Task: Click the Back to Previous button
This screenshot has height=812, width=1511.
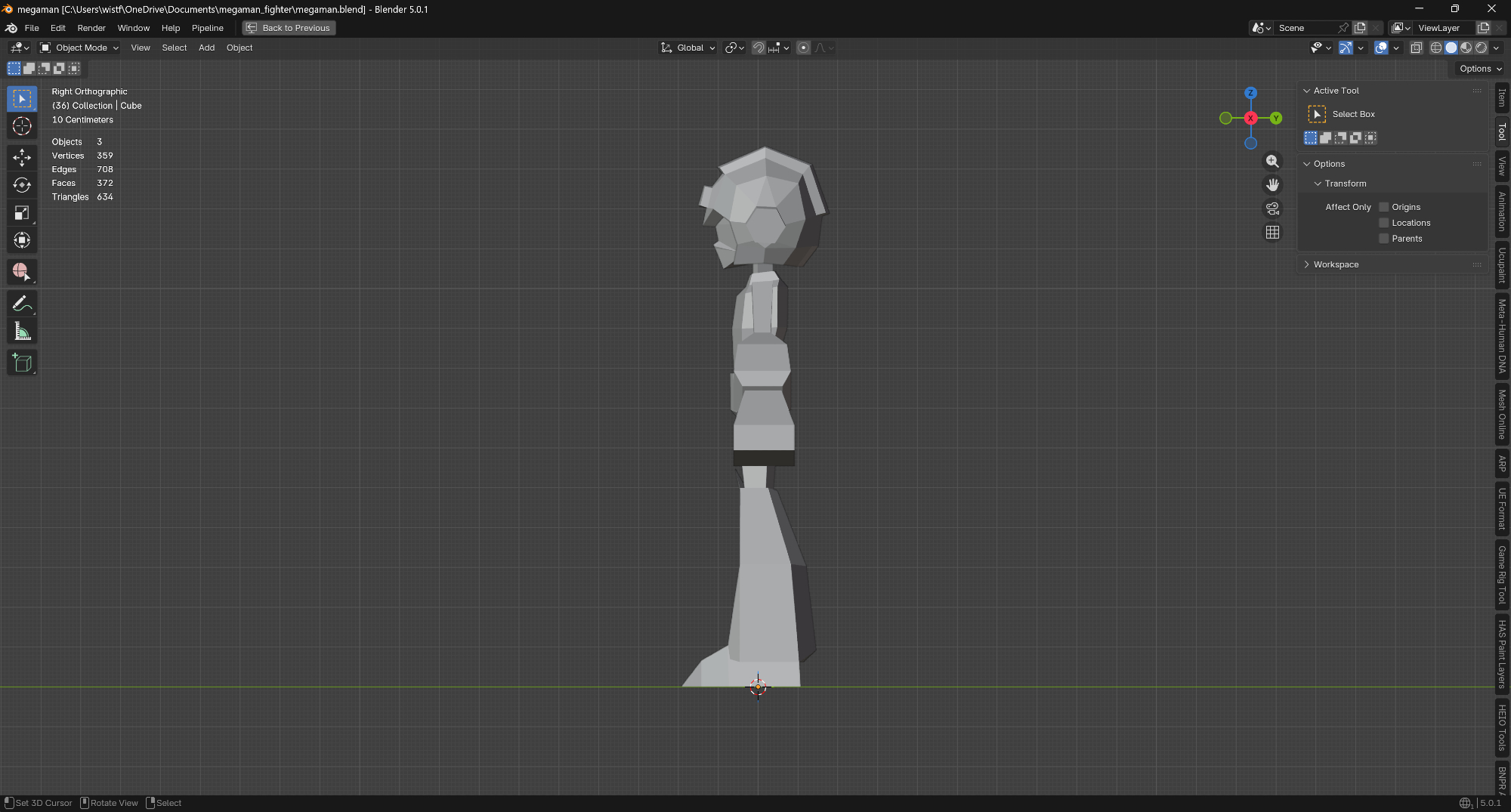Action: pos(289,28)
